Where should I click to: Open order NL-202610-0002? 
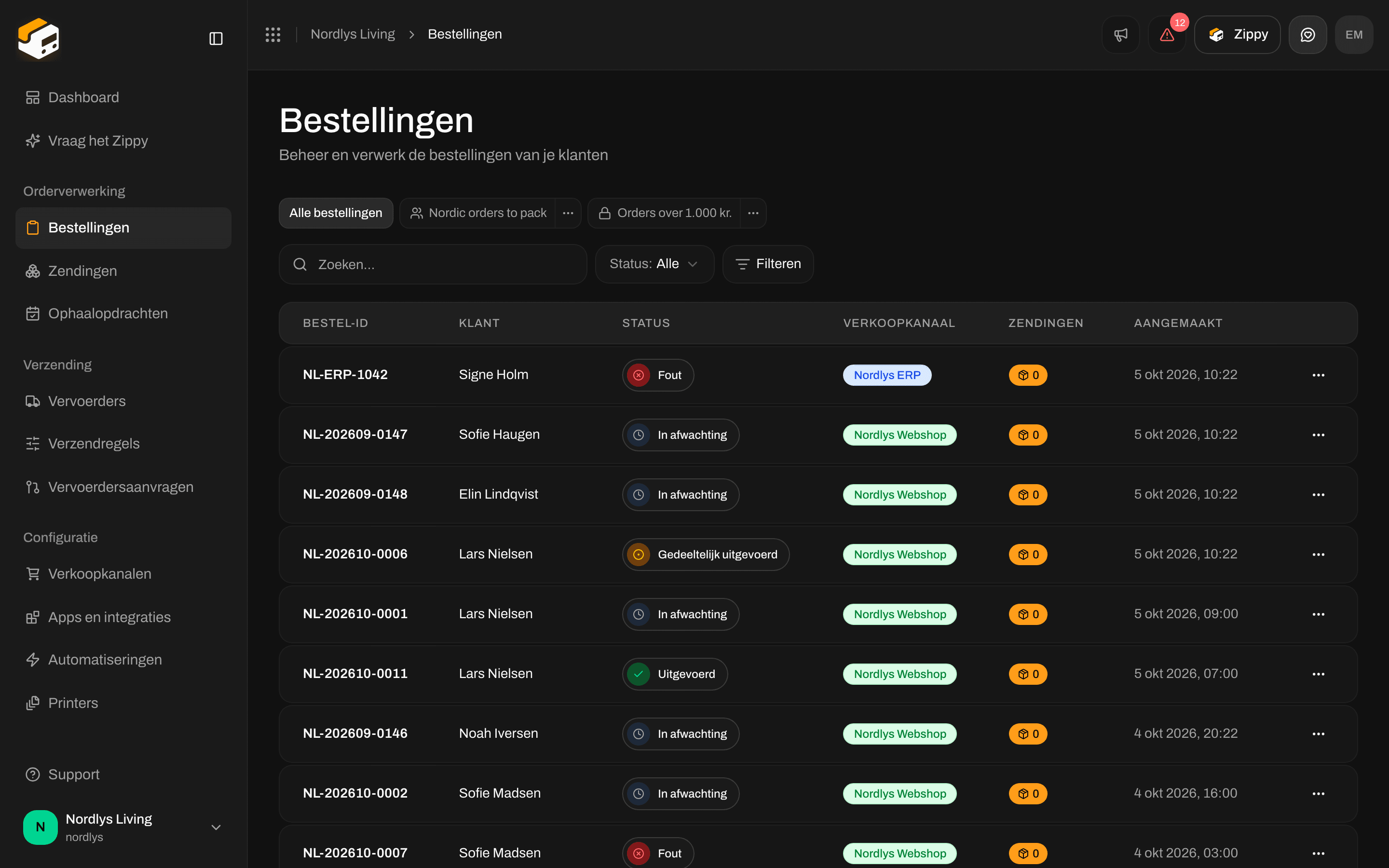point(354,793)
